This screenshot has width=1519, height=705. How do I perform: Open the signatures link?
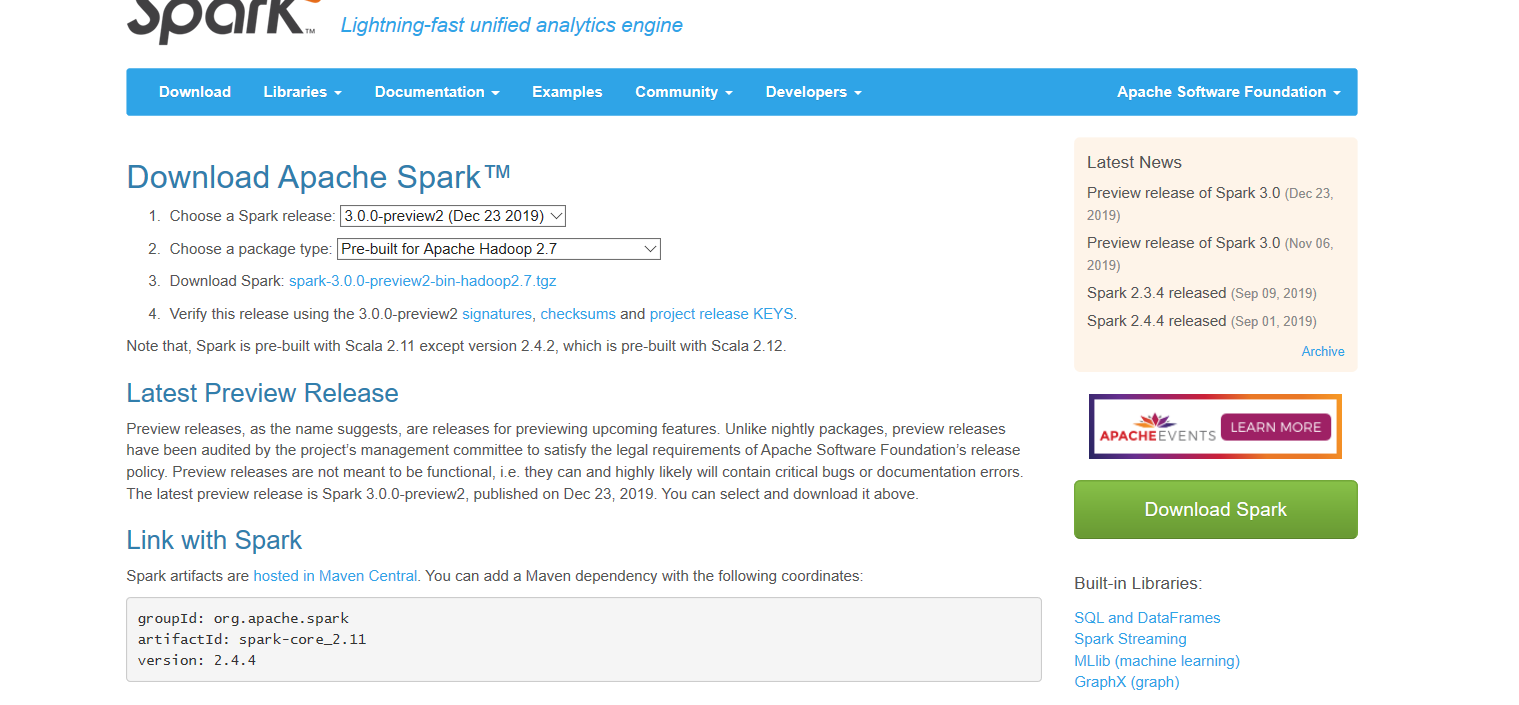click(497, 314)
